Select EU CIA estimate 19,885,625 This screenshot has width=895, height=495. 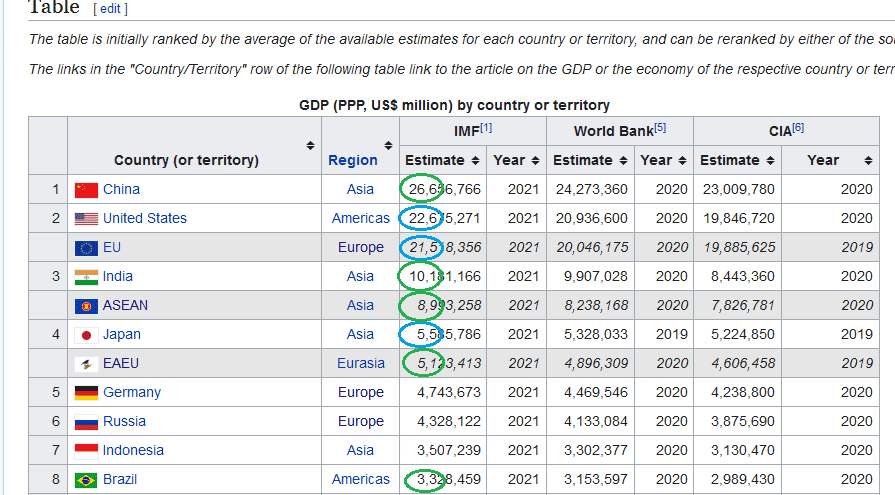[739, 247]
